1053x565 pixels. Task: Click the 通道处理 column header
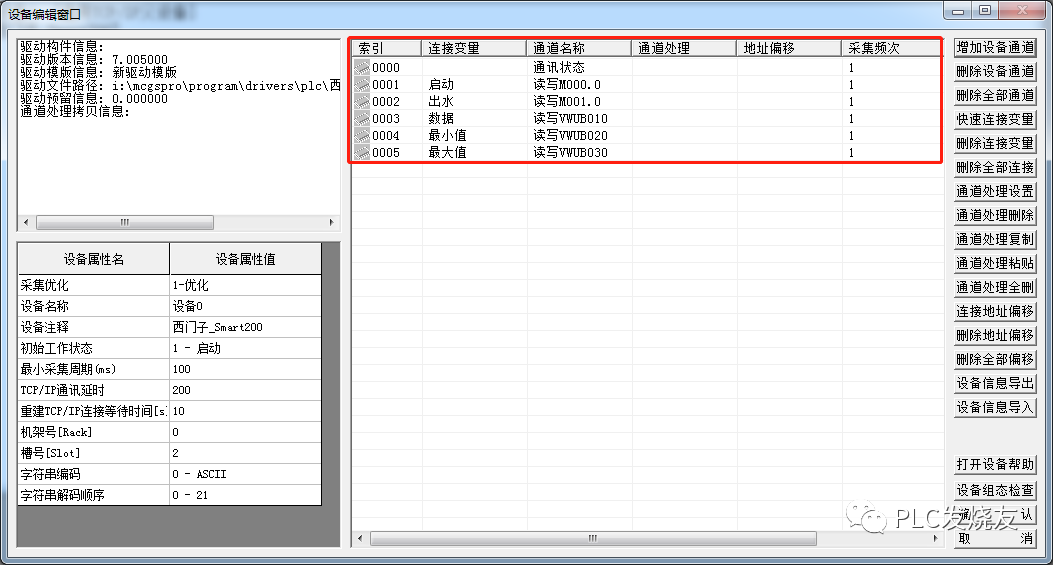coord(684,48)
